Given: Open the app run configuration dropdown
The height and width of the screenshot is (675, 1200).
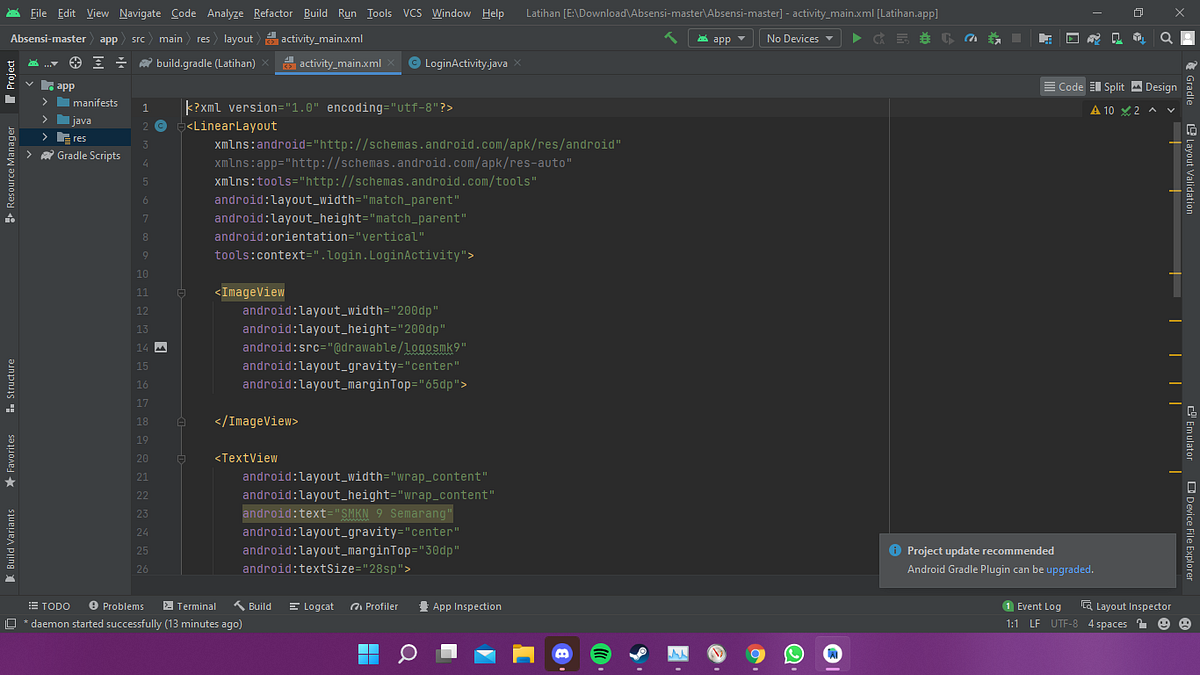Looking at the screenshot, I should coord(718,38).
